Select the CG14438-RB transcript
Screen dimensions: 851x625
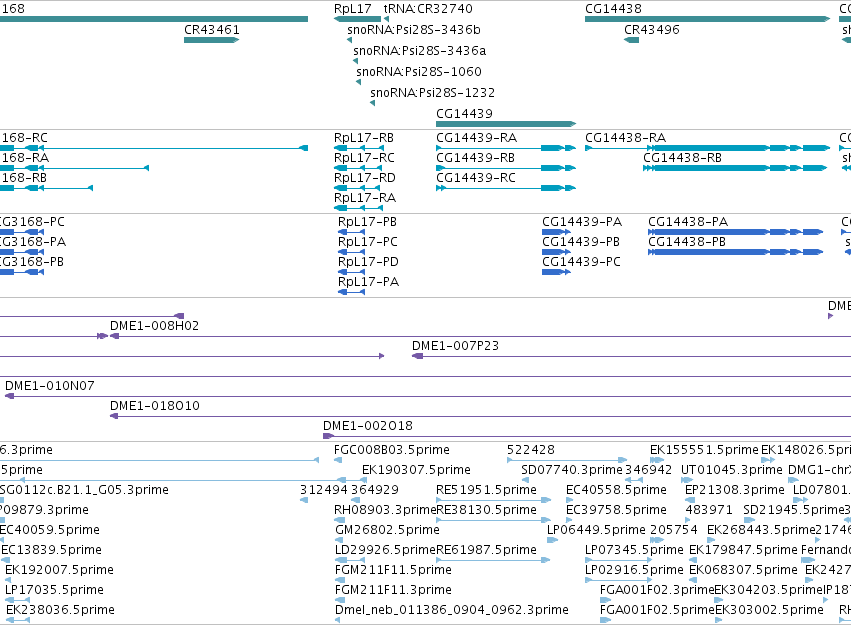735,168
